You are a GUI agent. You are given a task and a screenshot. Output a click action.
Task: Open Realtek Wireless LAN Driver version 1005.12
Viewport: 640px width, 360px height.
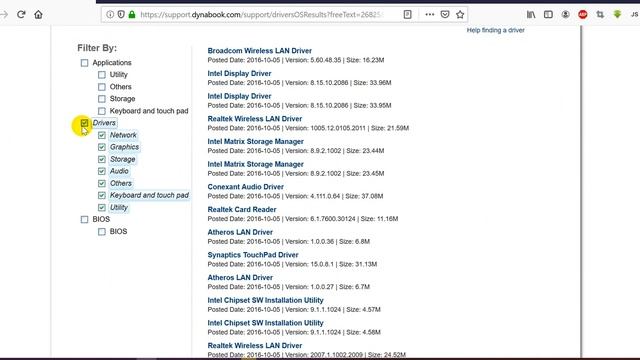[x=255, y=119]
